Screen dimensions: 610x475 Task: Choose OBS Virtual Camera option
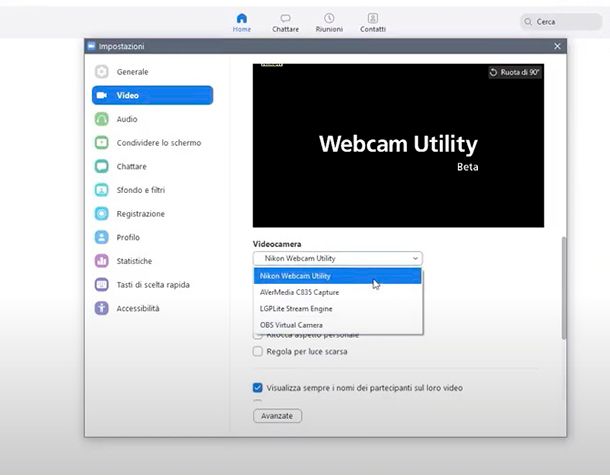coord(337,325)
